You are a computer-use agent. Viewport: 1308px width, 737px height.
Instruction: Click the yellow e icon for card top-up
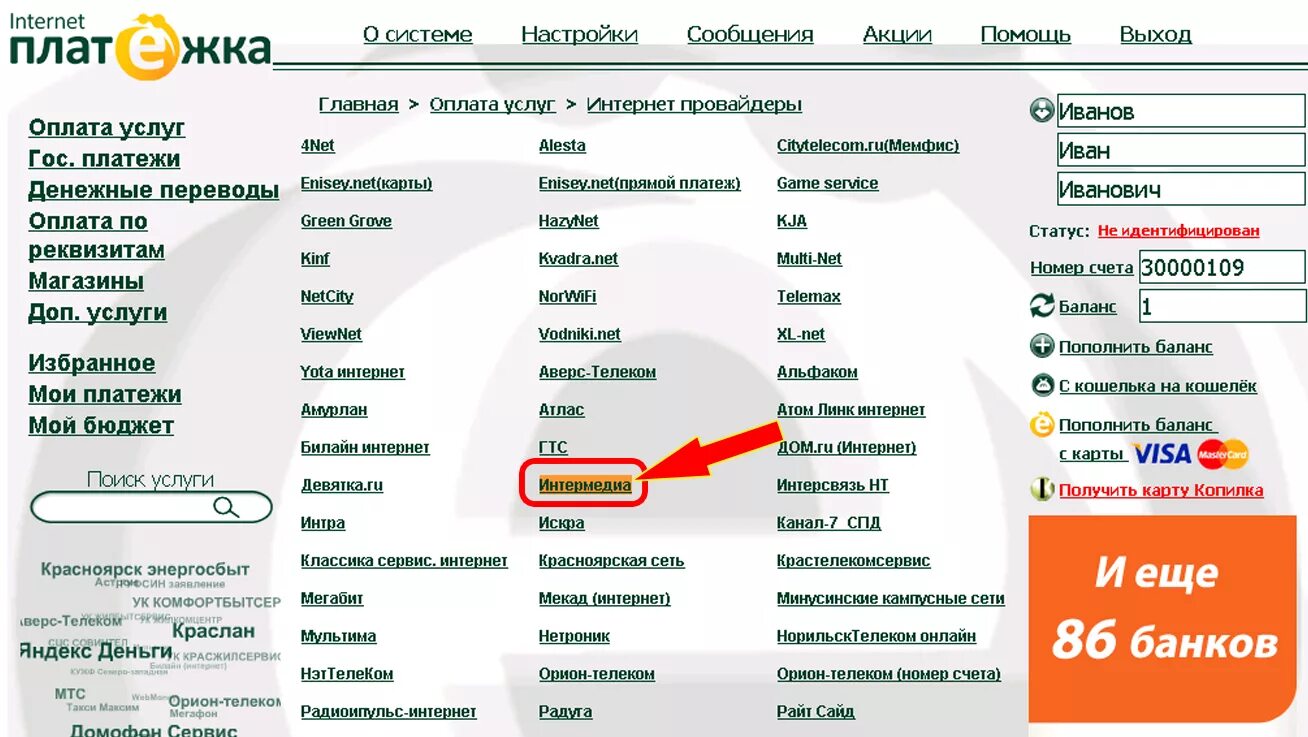[x=1042, y=425]
